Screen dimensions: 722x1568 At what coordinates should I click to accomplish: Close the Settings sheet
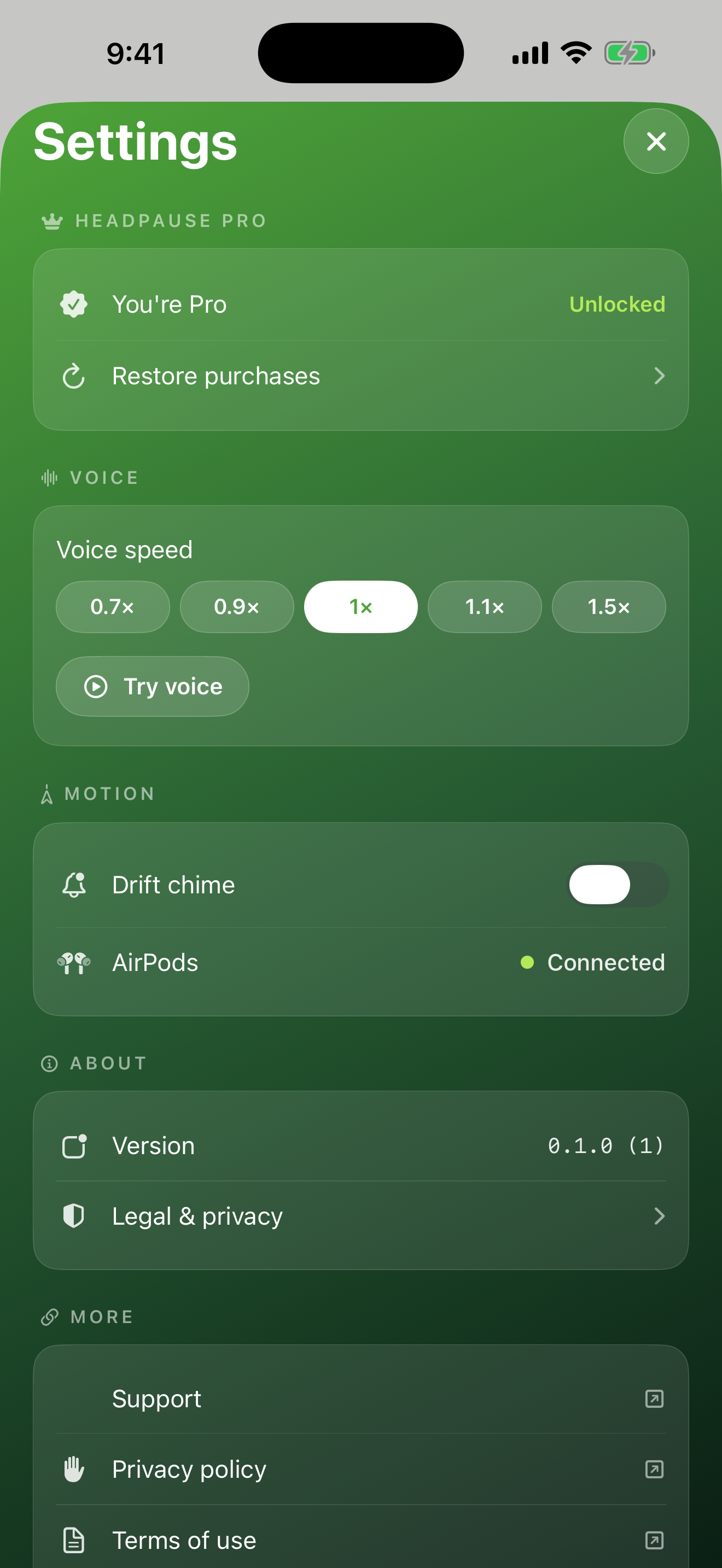point(656,141)
